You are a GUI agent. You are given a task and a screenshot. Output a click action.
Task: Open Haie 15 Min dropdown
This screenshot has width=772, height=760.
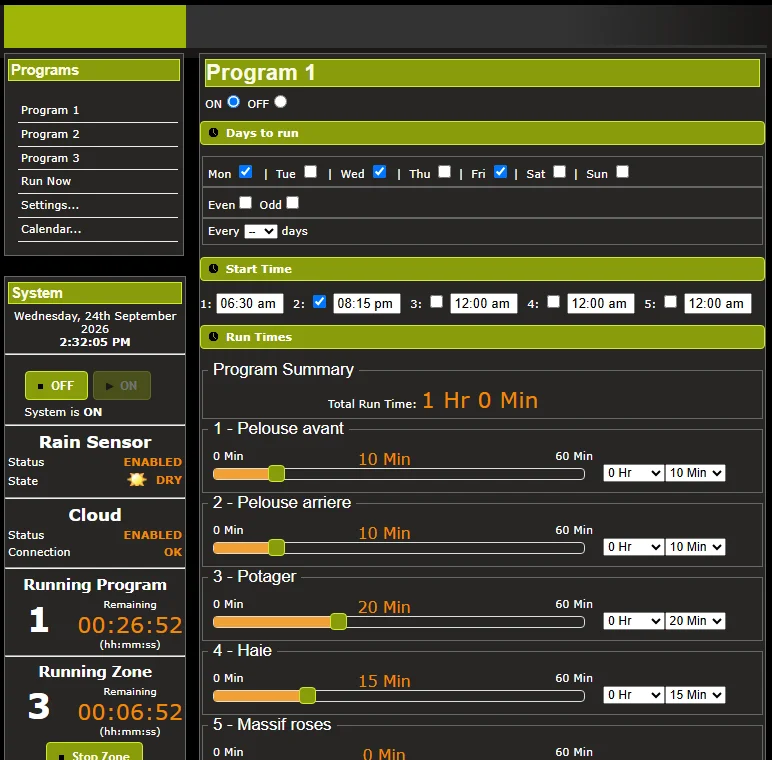[x=695, y=695]
